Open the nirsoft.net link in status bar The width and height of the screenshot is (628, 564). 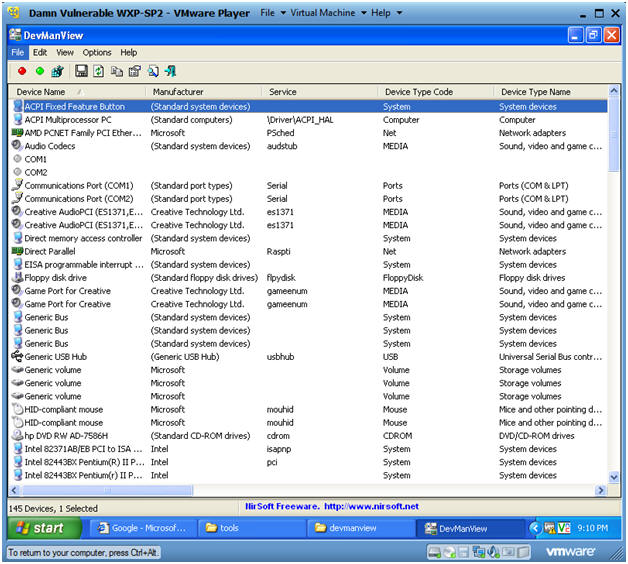(x=371, y=506)
